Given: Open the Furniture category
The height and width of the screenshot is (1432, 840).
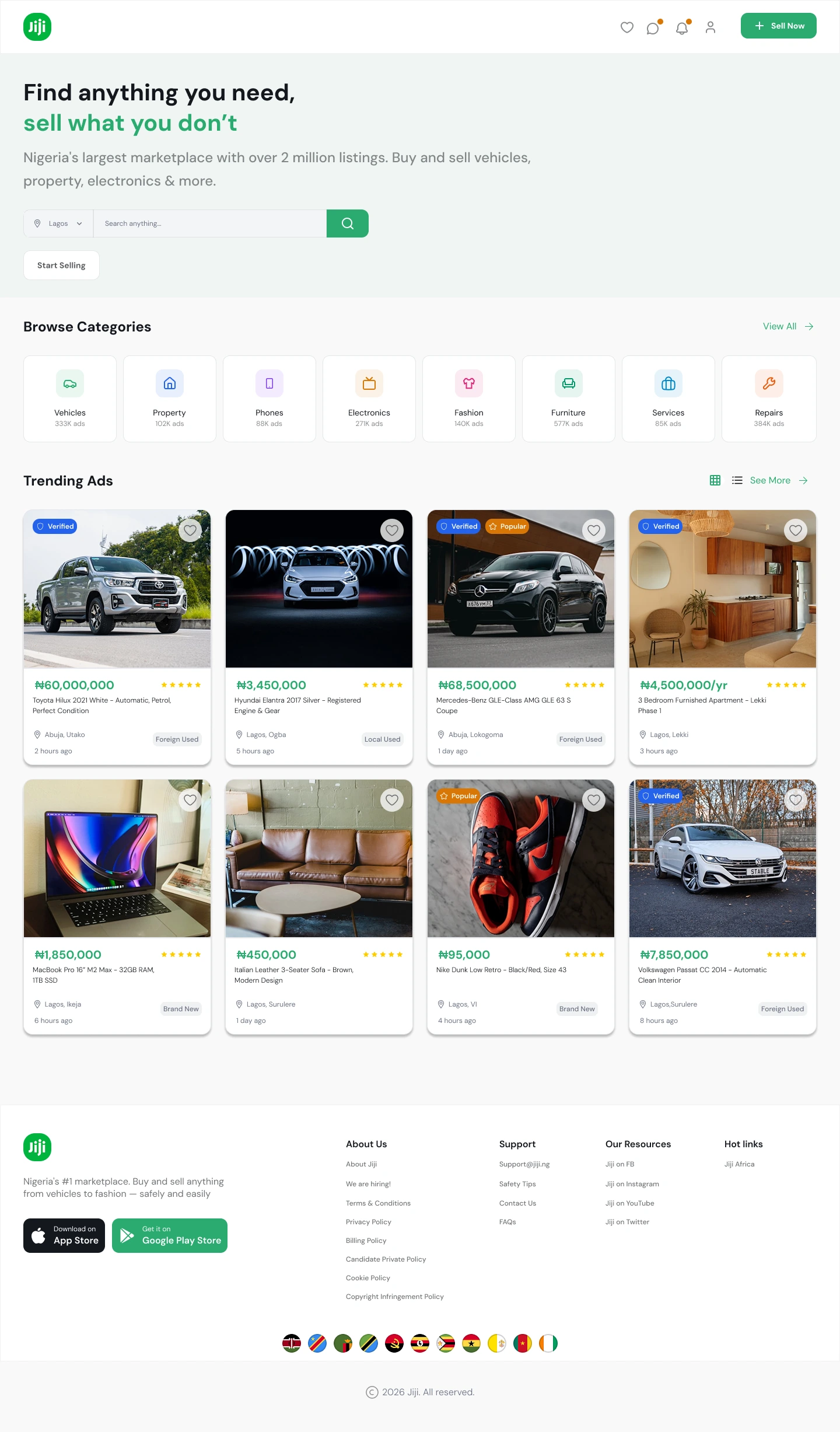Looking at the screenshot, I should (569, 399).
